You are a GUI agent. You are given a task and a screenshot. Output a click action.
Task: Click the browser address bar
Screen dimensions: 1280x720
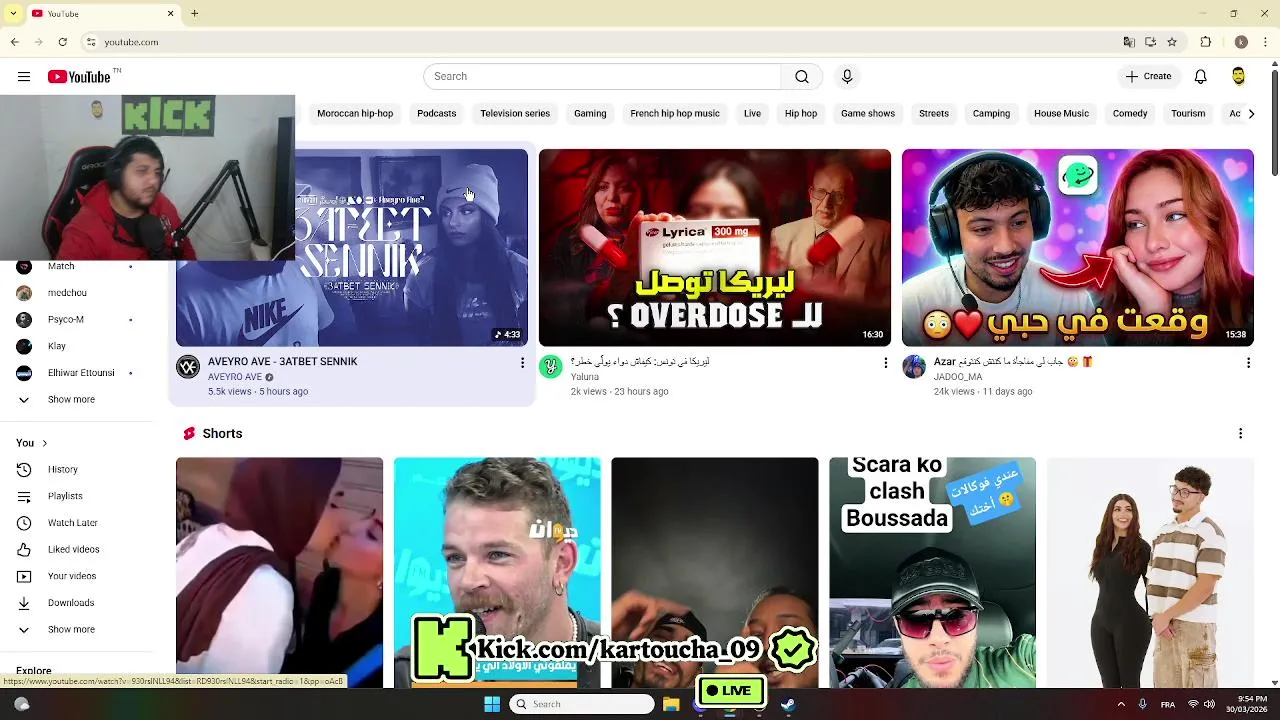600,42
